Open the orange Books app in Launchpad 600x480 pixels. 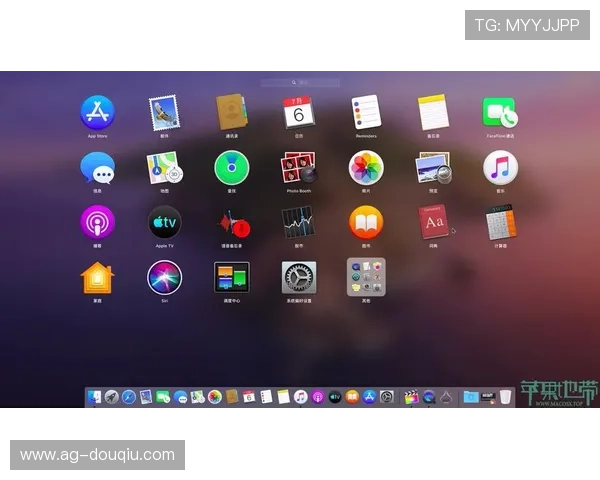point(366,222)
